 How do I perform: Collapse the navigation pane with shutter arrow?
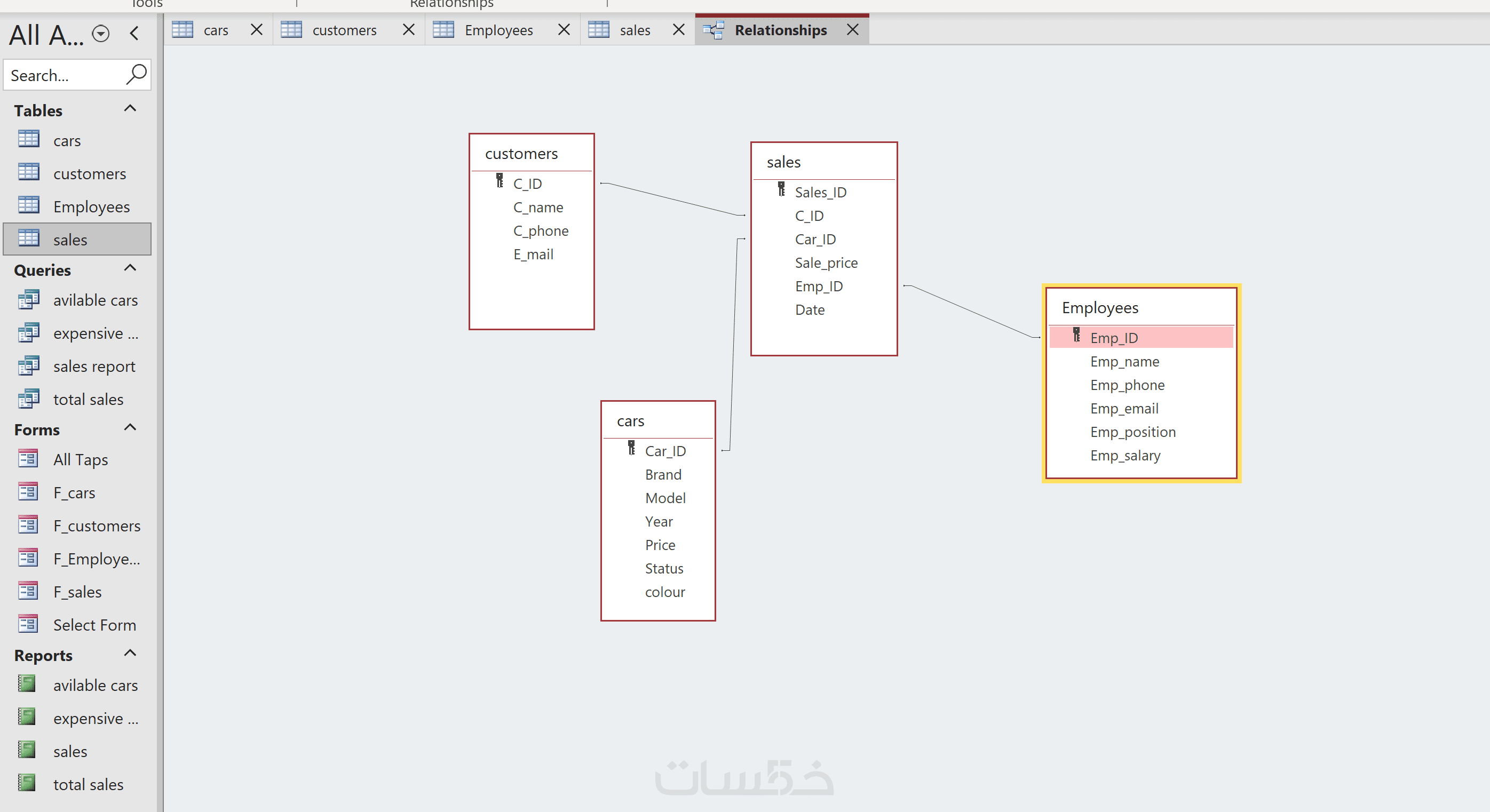point(135,34)
